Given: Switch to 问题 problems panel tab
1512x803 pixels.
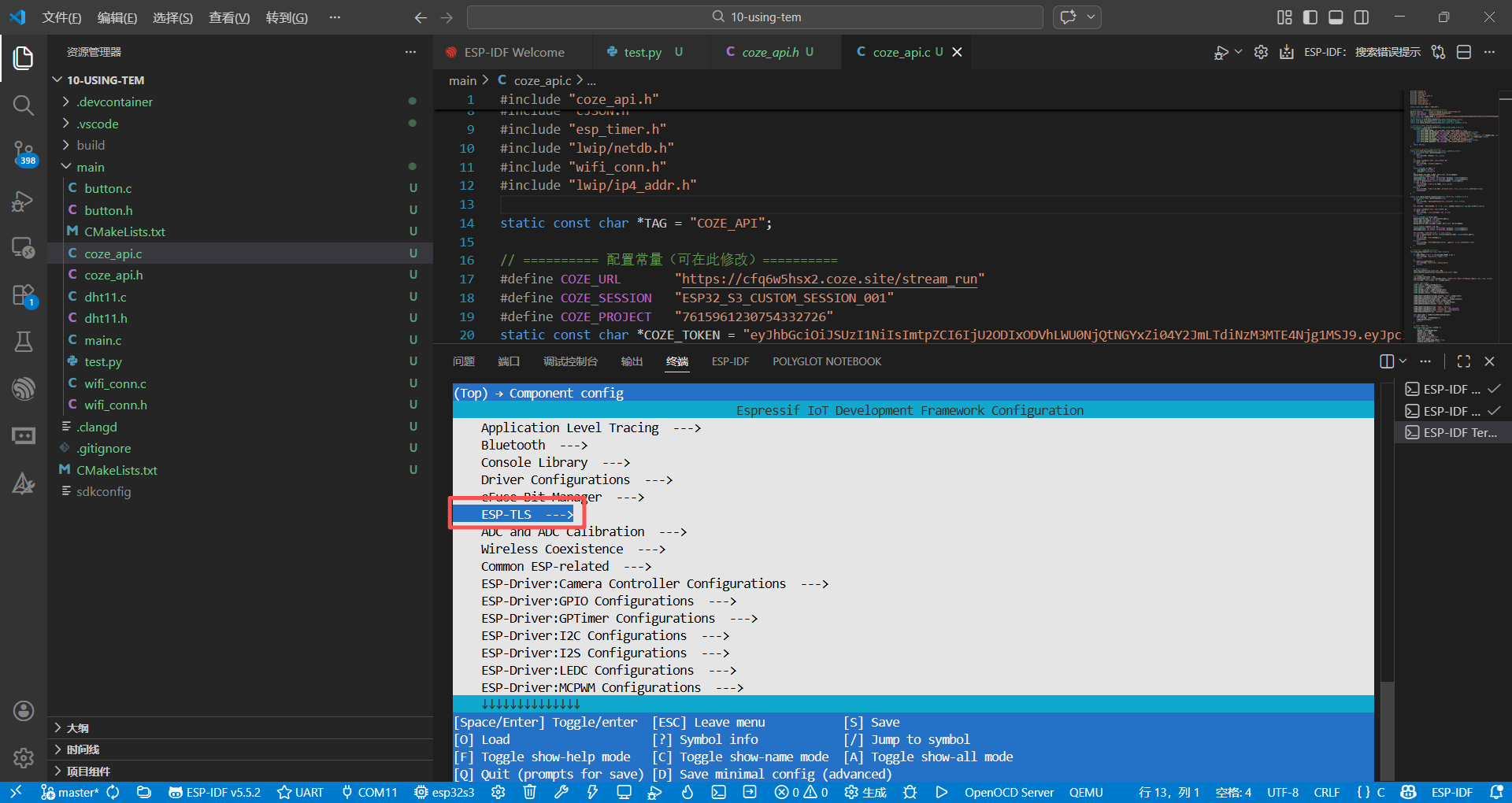Looking at the screenshot, I should coord(464,361).
